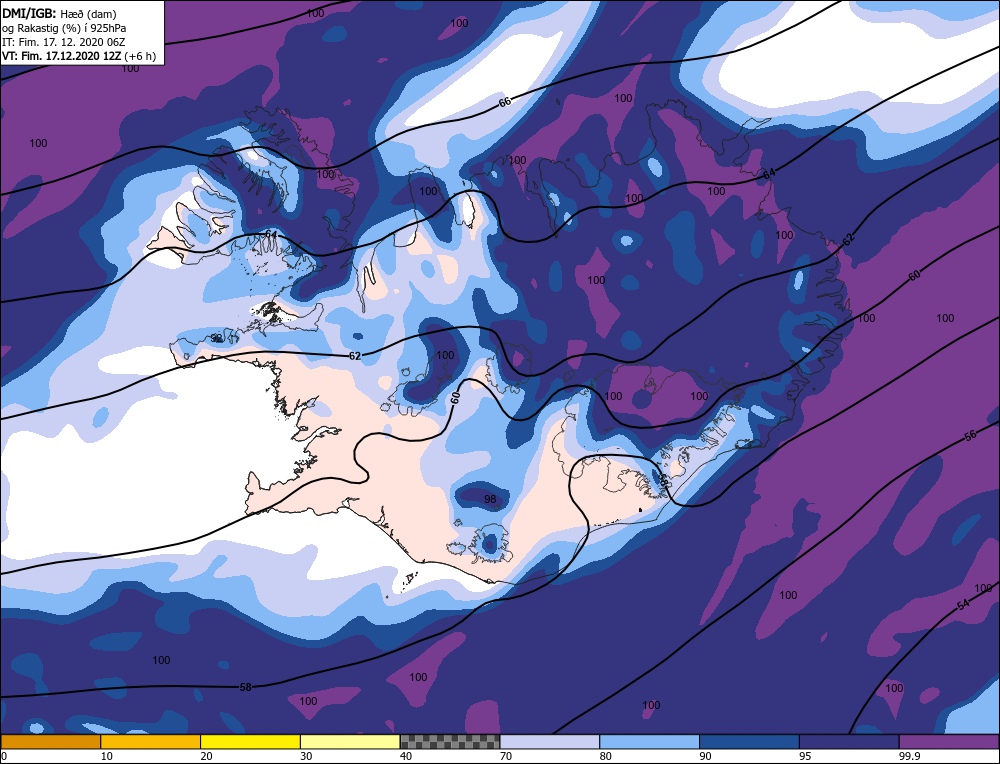Viewport: 1000px width, 764px height.
Task: Click the '99.9' legend scale value
Action: tap(908, 756)
